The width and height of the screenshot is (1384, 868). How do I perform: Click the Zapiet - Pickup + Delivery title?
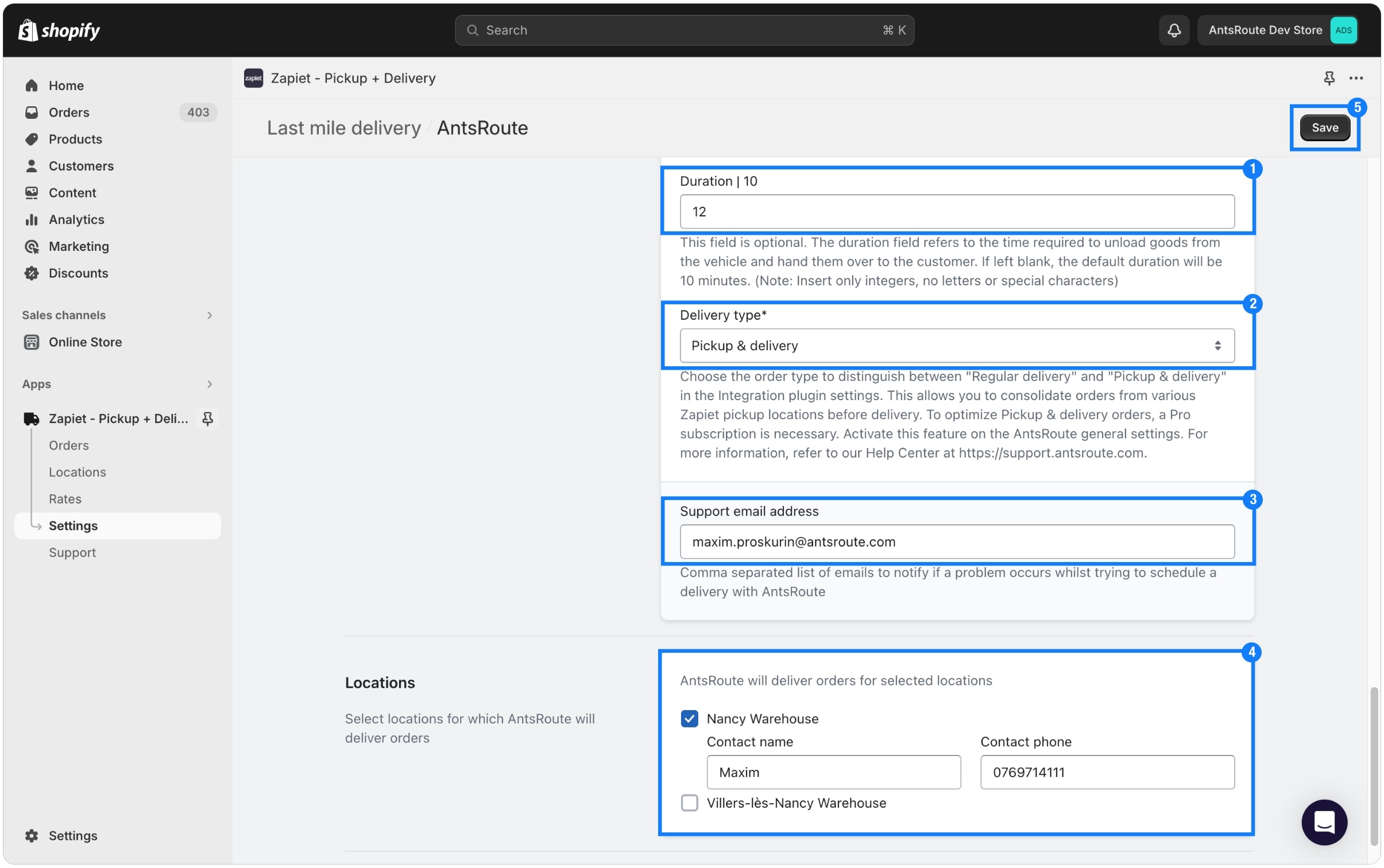coord(353,78)
